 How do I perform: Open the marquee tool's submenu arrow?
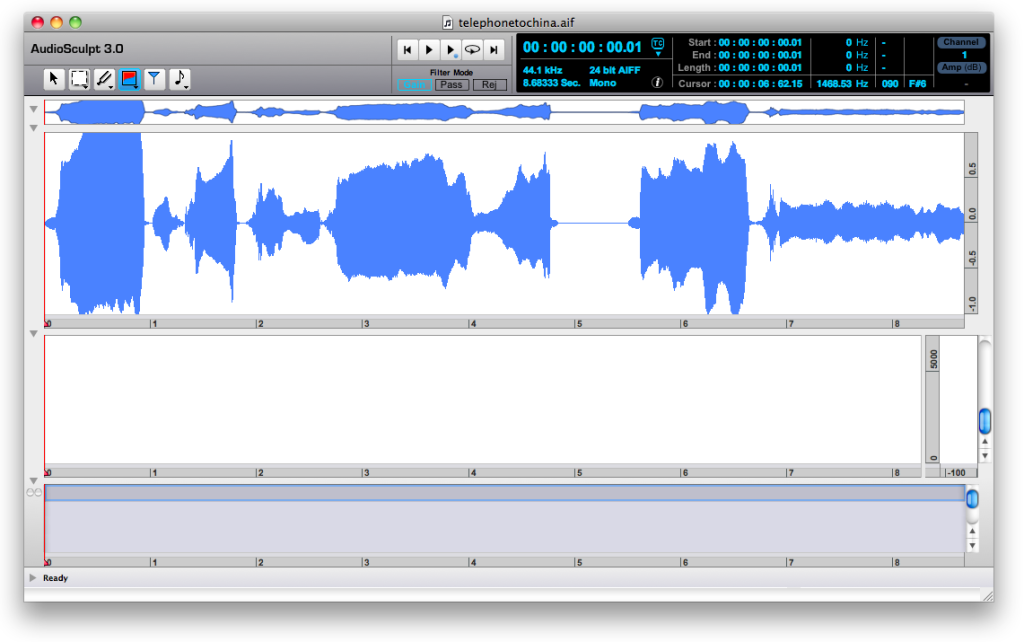click(86, 87)
